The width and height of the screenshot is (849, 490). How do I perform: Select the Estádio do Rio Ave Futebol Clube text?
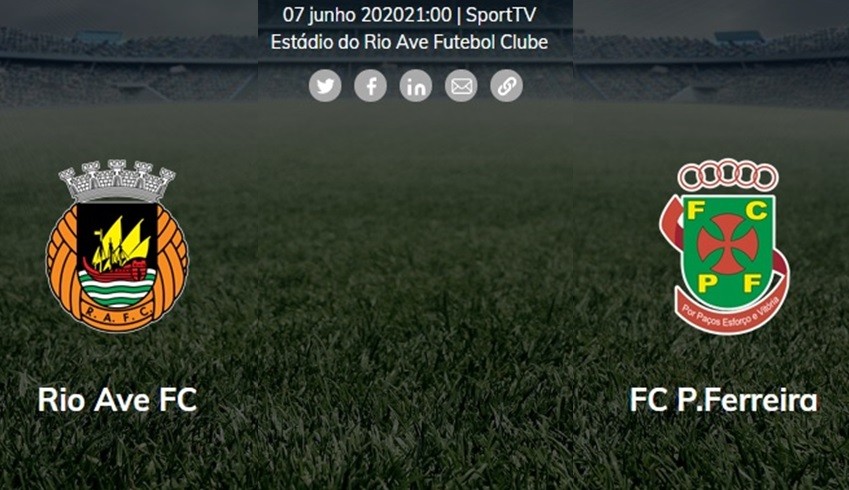(409, 42)
